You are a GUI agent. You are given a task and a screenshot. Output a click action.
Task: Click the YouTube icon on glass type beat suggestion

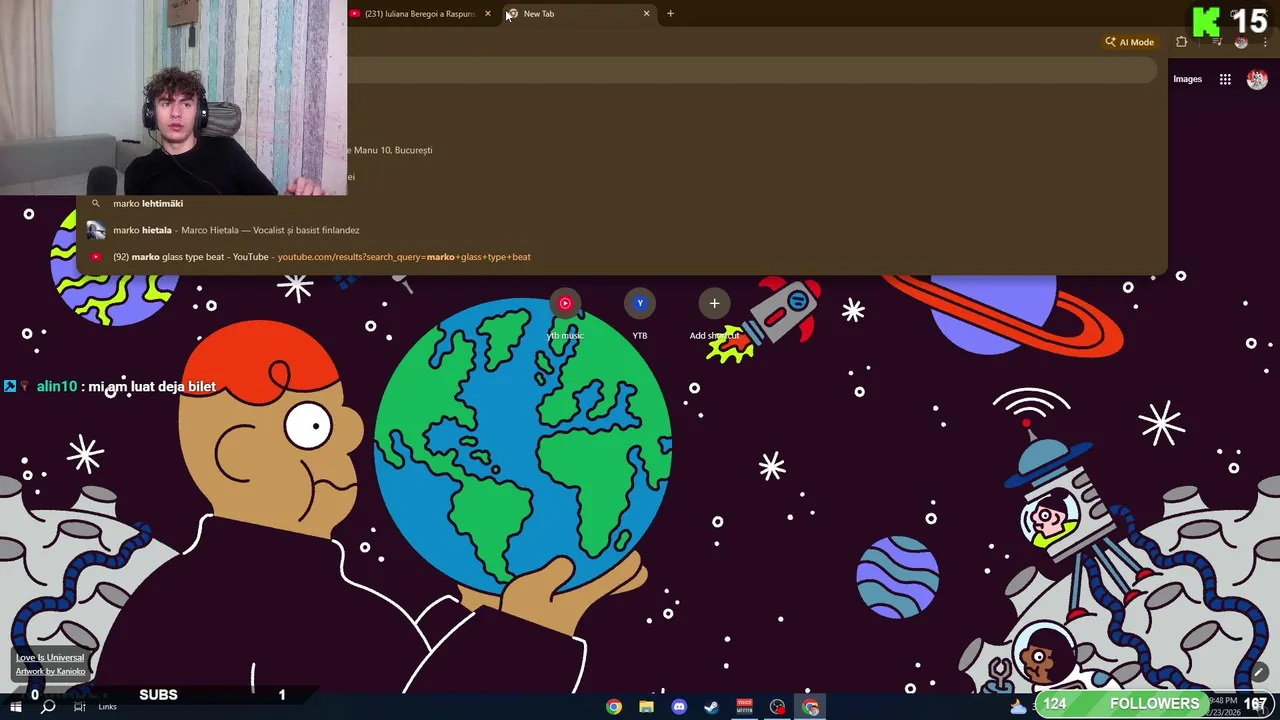(x=96, y=257)
